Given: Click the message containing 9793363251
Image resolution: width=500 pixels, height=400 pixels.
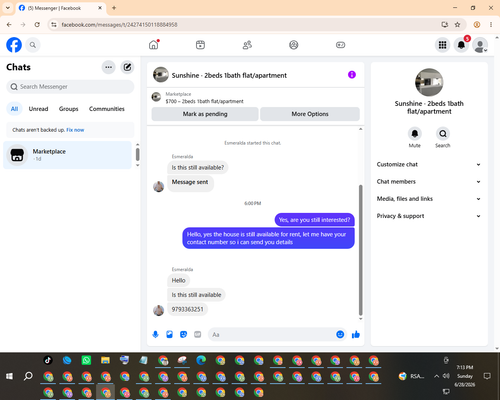Looking at the screenshot, I should pos(187,309).
